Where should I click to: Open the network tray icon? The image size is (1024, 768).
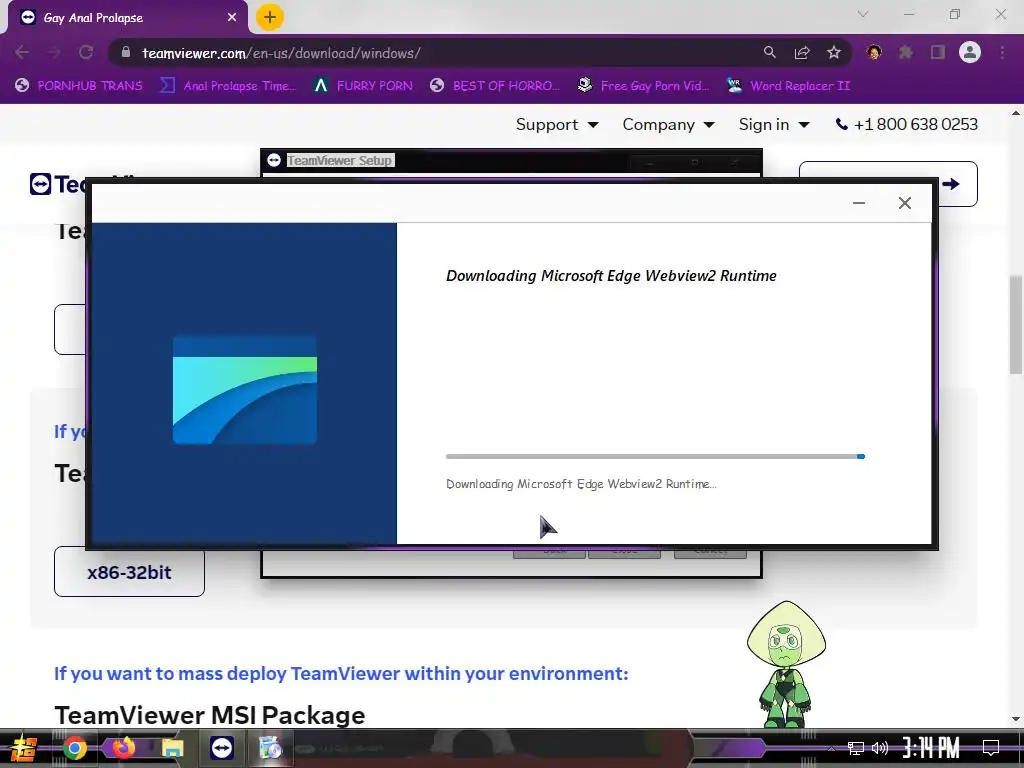pos(856,748)
